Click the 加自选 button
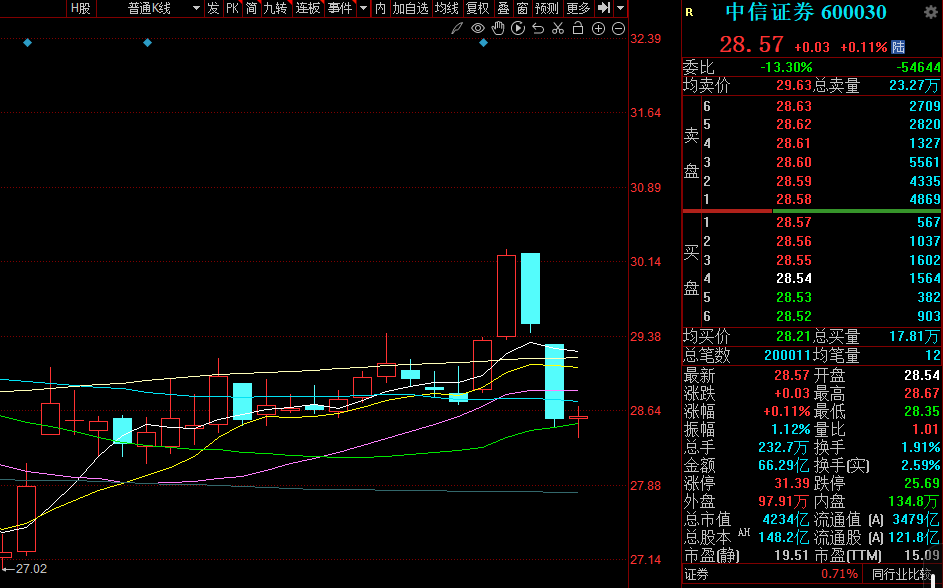This screenshot has width=943, height=588. [x=410, y=8]
